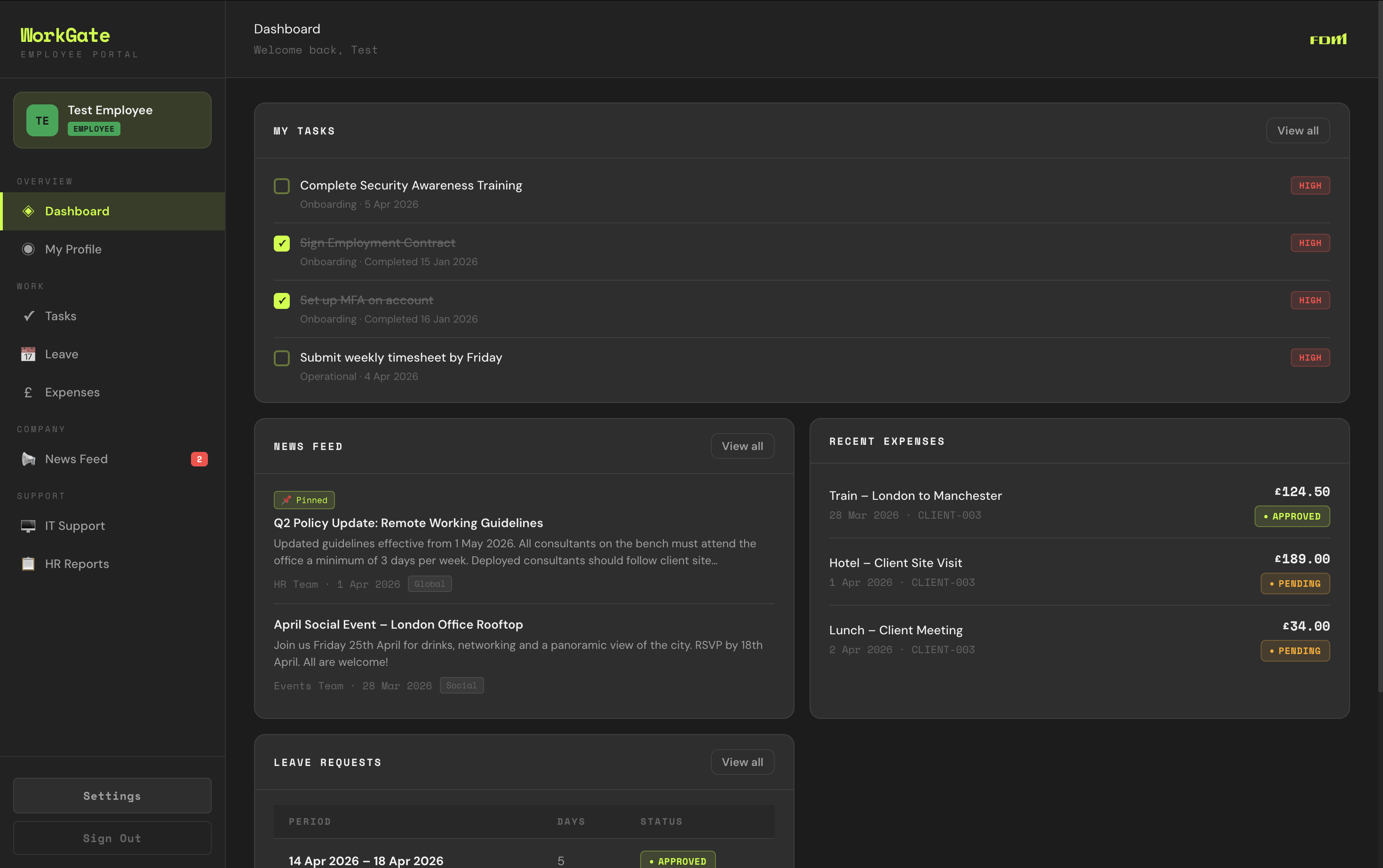Click the Leave calendar icon

pyautogui.click(x=28, y=354)
